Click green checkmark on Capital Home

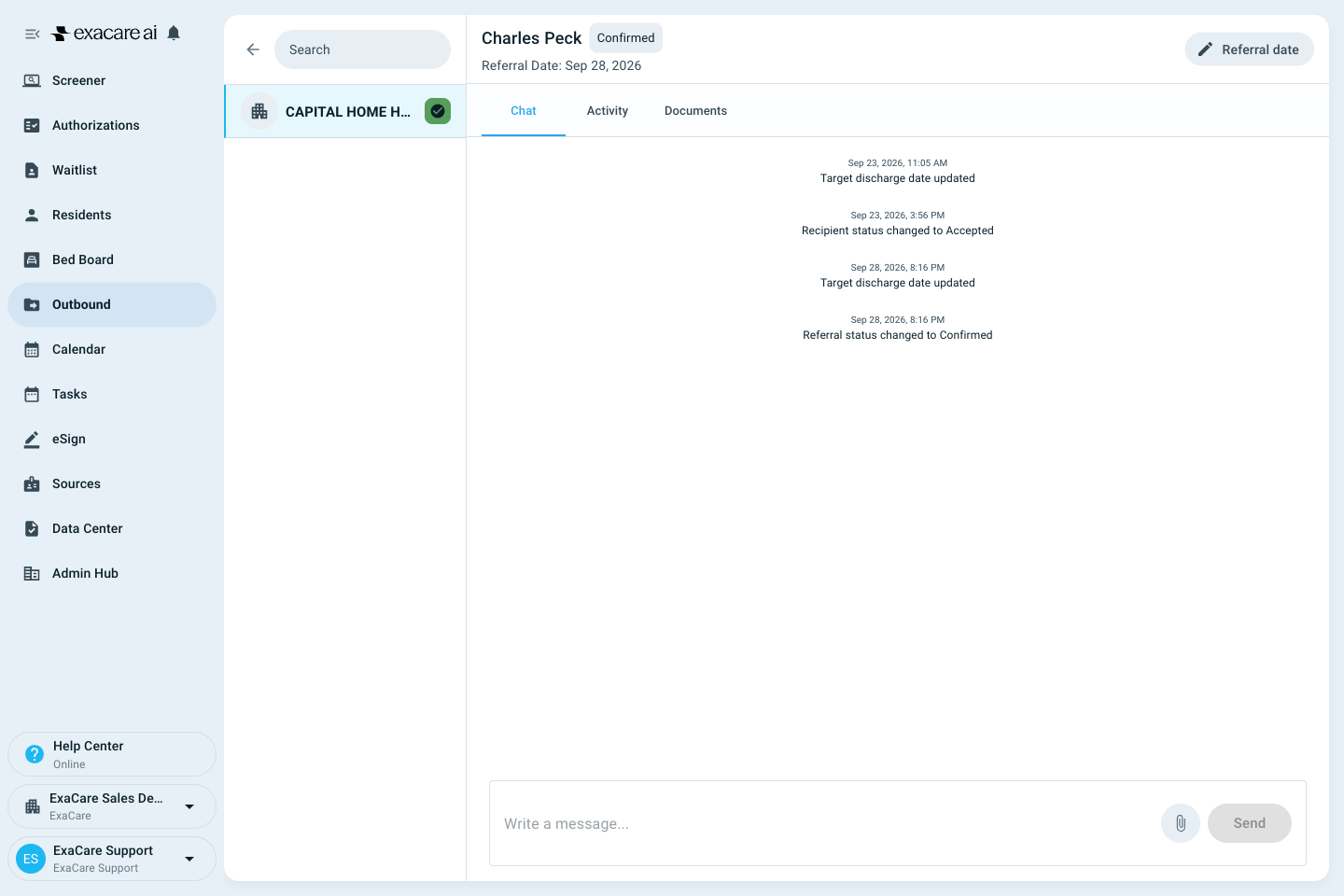point(438,111)
